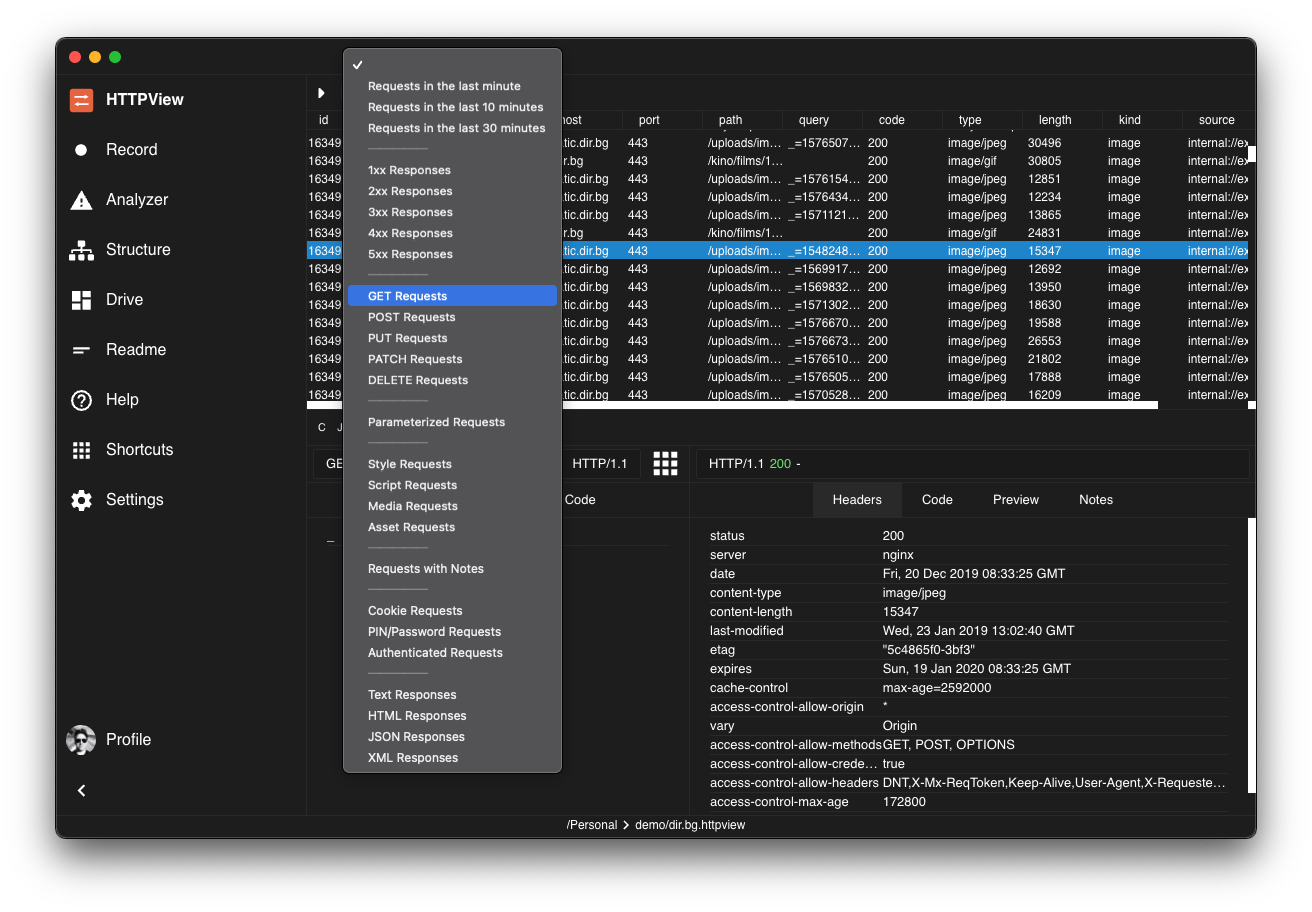Filter by 2xx Responses
This screenshot has width=1312, height=912.
coord(452,191)
